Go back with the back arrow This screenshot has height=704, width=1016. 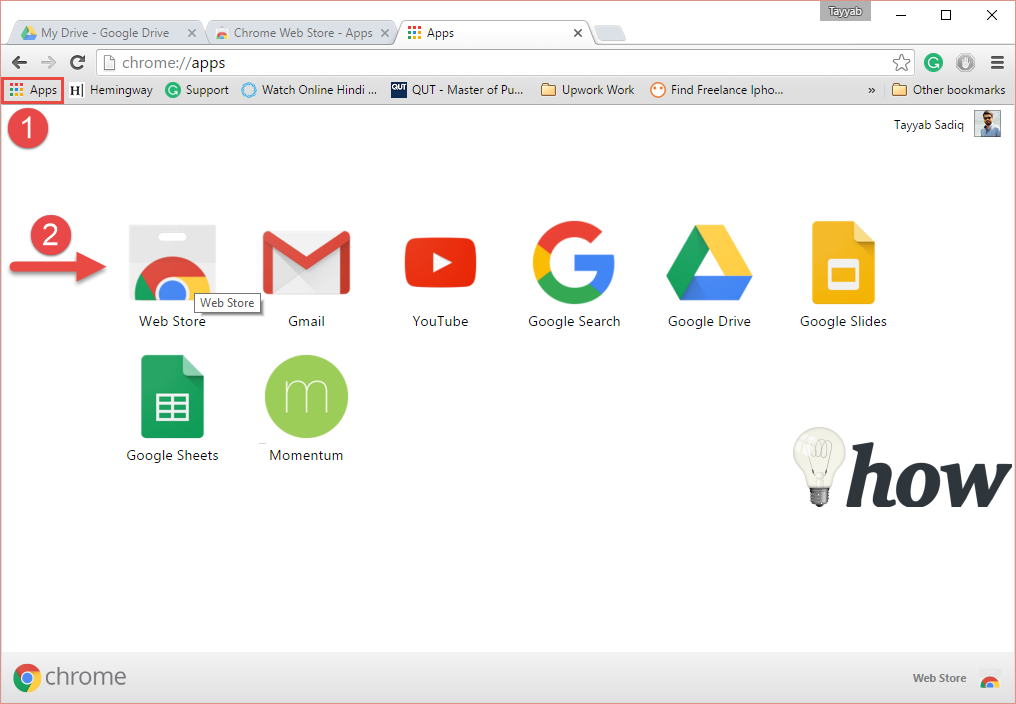19,63
